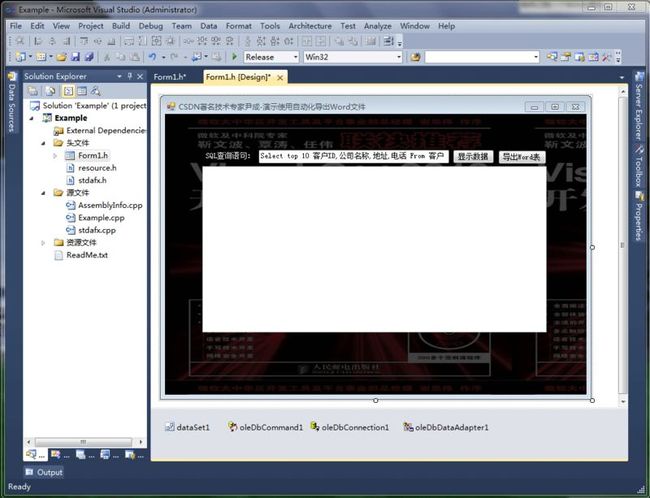Click the Extension Manager tools icon
Screen dimensions: 650x498
pos(607,57)
